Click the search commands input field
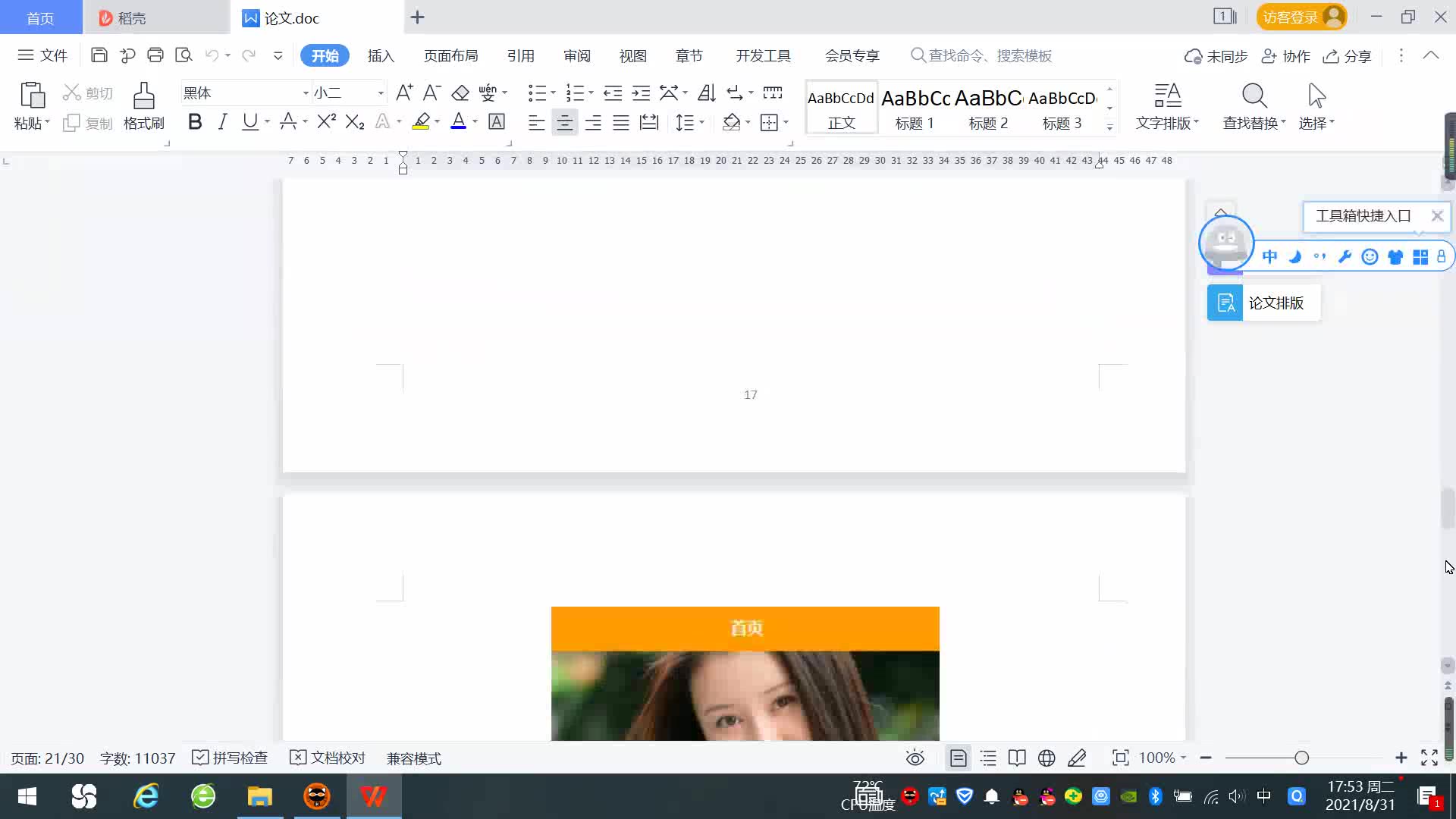The width and height of the screenshot is (1456, 819). click(990, 56)
